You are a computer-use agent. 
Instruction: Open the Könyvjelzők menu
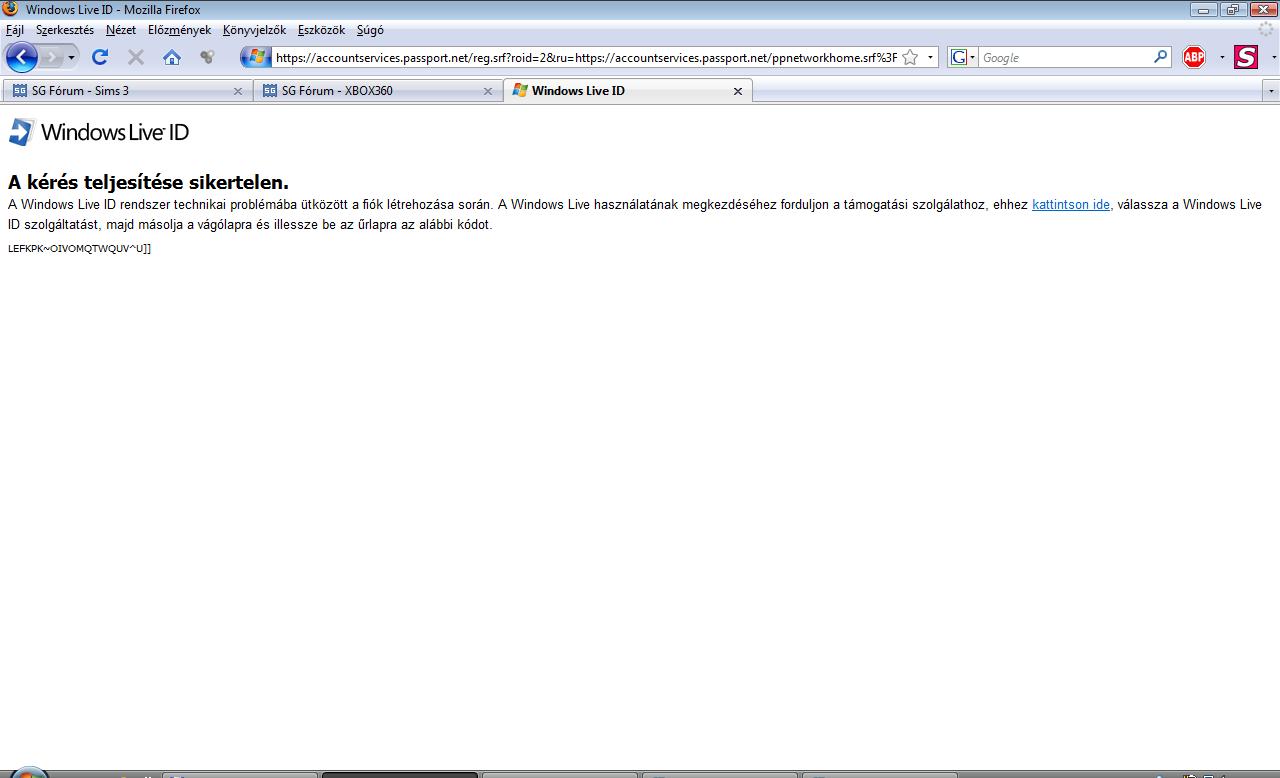[x=254, y=30]
